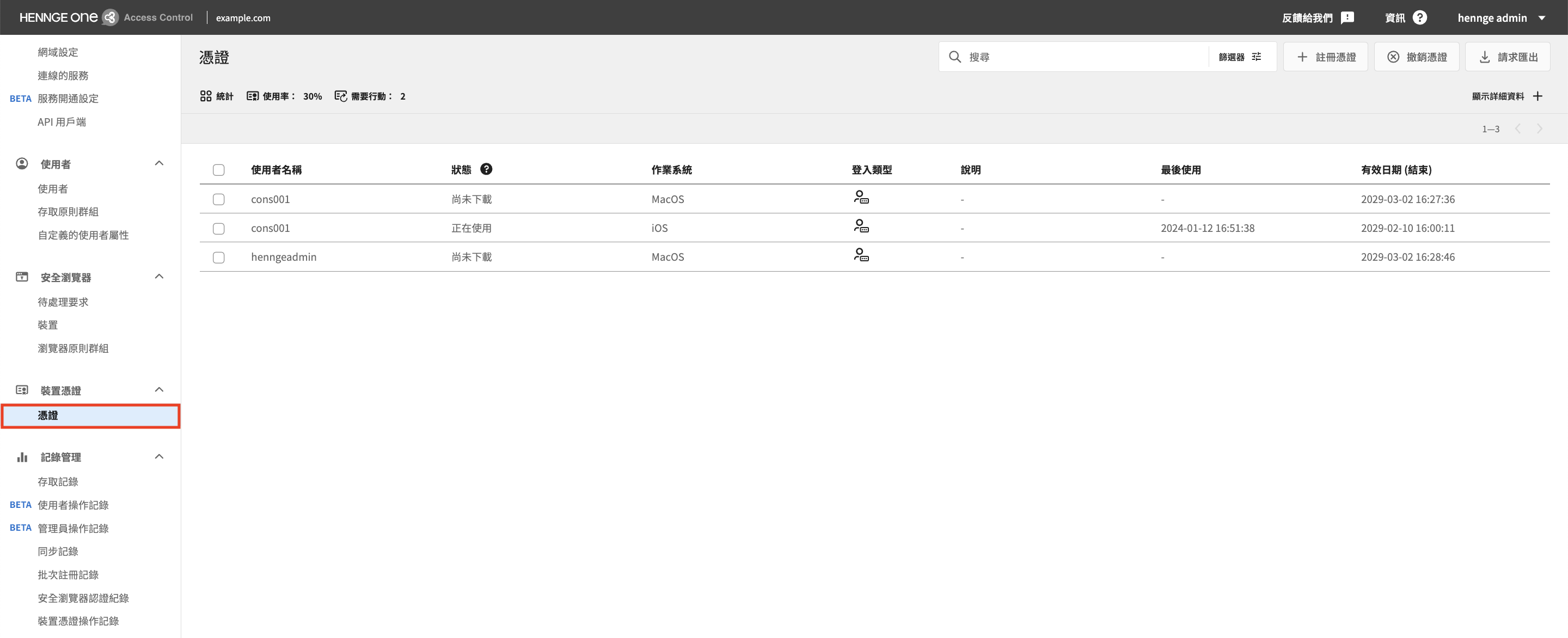The image size is (1568, 638).
Task: Check the henngeadmin row checkbox
Action: tap(218, 257)
